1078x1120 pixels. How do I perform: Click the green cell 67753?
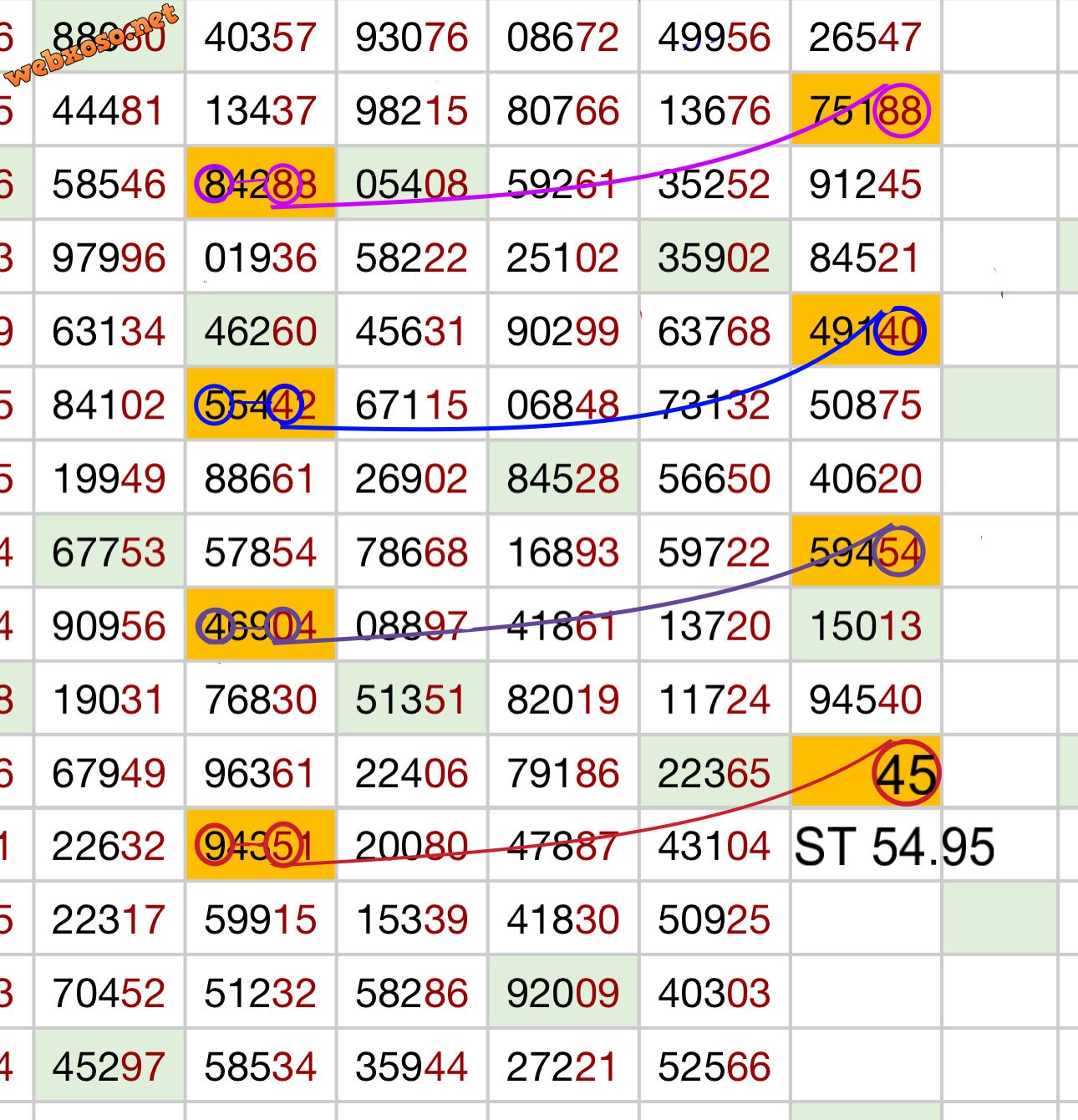(109, 551)
